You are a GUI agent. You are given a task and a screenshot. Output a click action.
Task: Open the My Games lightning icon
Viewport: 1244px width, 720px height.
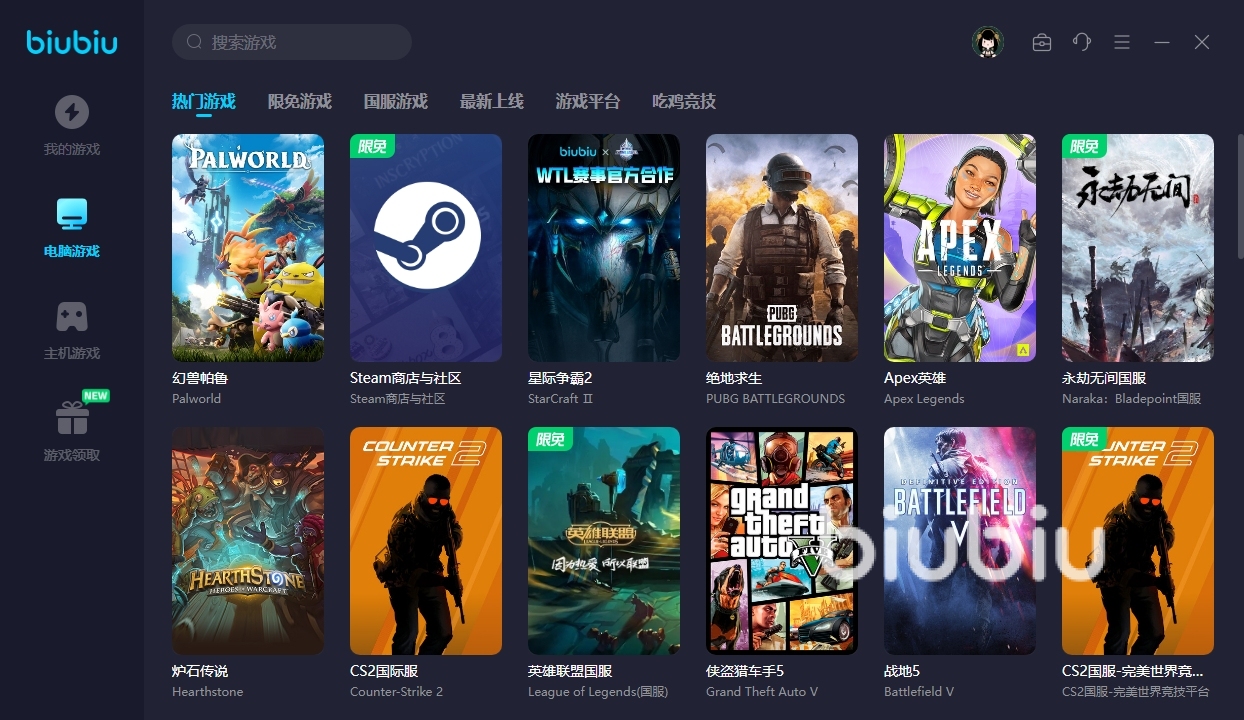pos(71,112)
